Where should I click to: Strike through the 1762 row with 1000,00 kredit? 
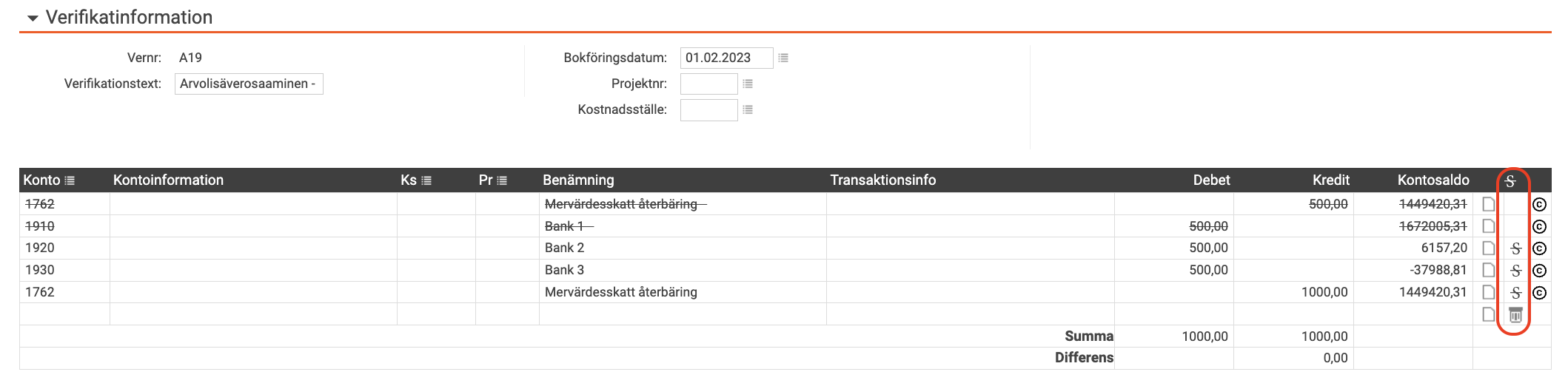tap(1515, 293)
